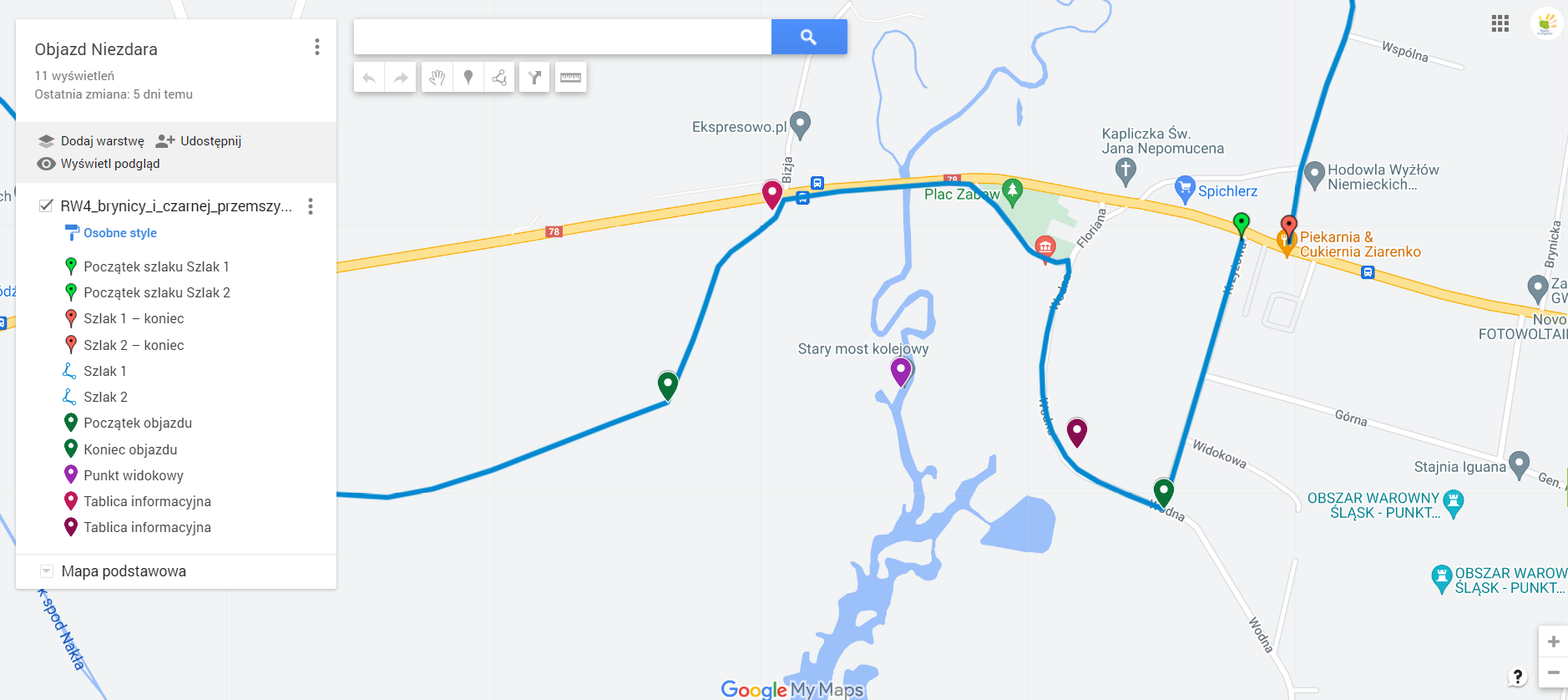Viewport: 1568px width, 700px height.
Task: Expand the Mapa podstawowa section
Action: (x=47, y=571)
